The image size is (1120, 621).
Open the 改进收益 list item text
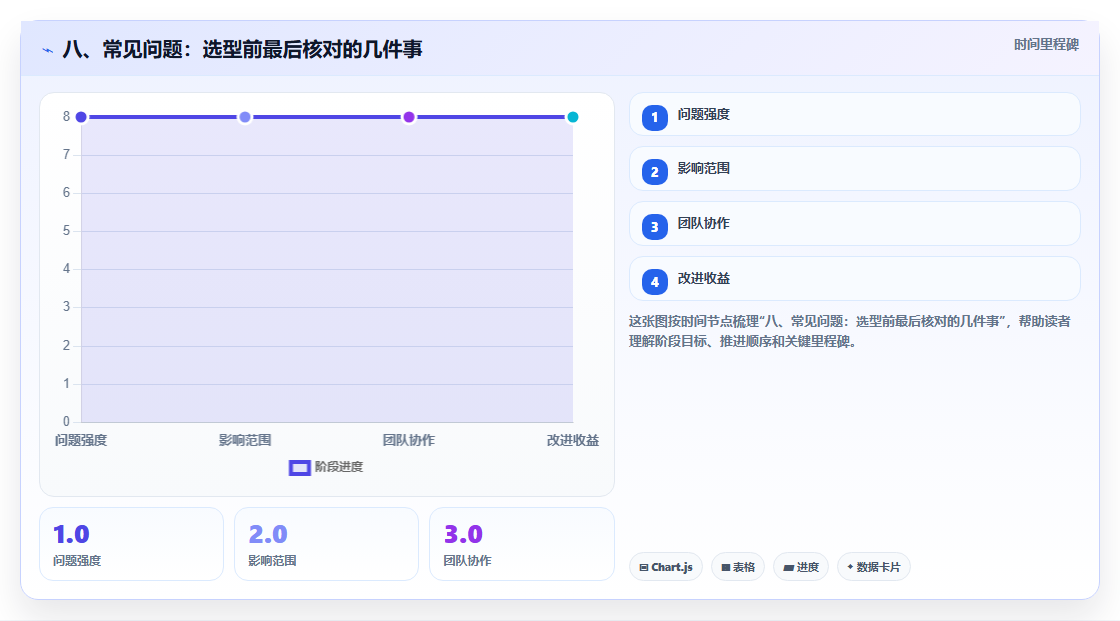704,279
